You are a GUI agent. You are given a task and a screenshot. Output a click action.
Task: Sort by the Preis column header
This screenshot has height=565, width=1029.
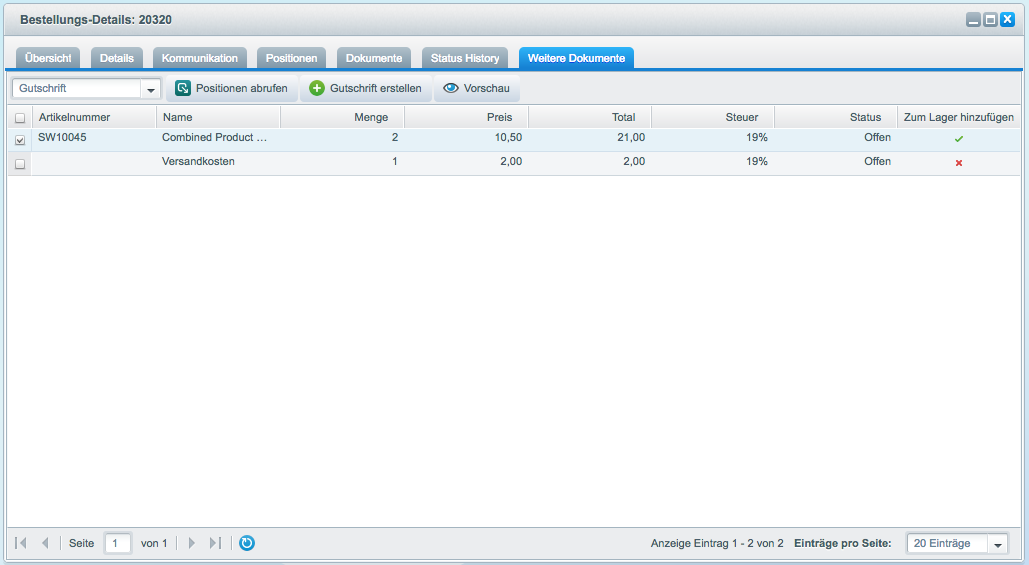[466, 117]
